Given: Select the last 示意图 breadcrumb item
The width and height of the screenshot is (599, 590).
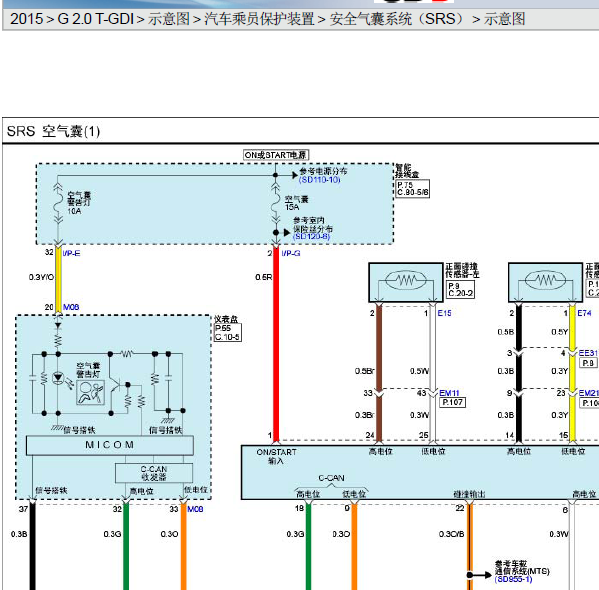Looking at the screenshot, I should pos(504,19).
